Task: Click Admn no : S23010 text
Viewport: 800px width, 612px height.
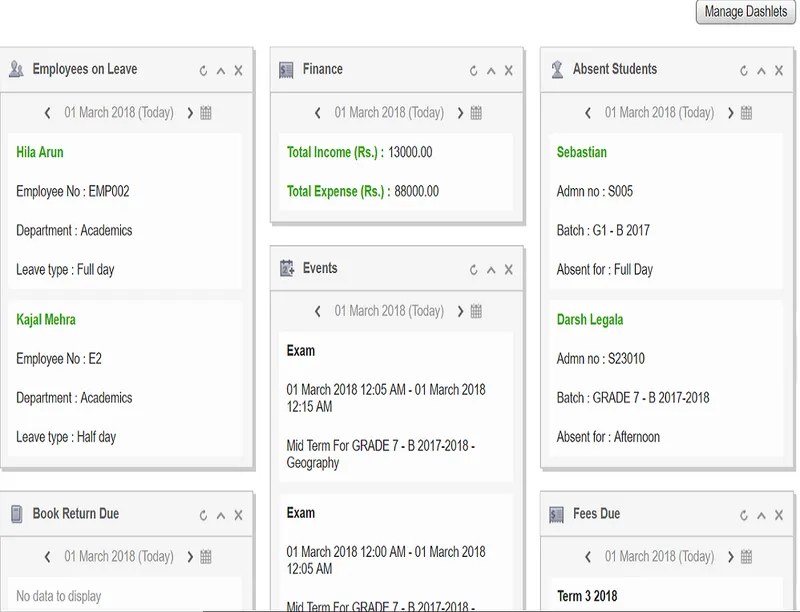Action: click(601, 359)
